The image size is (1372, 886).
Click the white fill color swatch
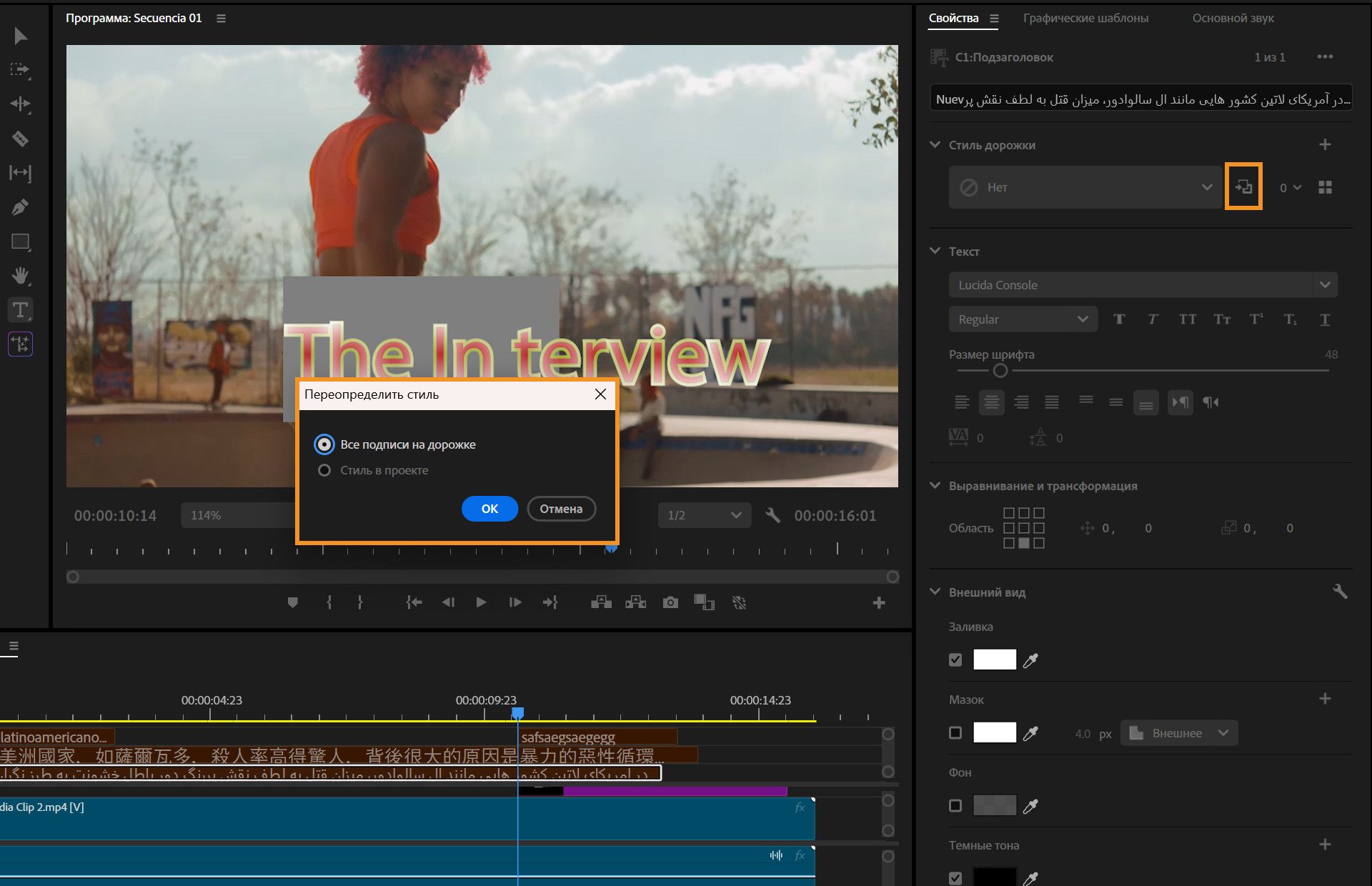[x=994, y=659]
